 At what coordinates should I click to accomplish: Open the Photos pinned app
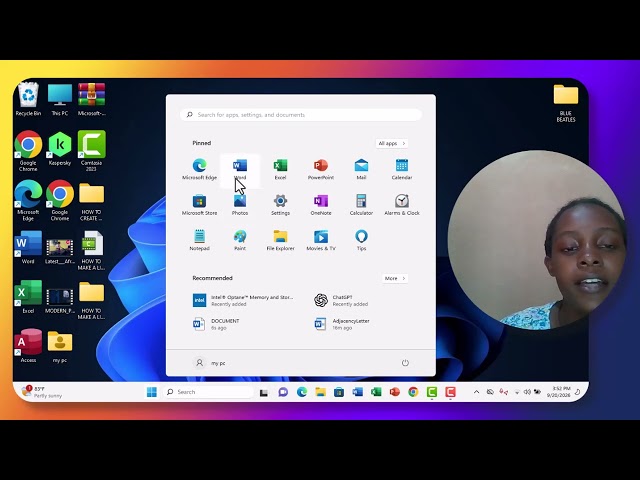(x=240, y=205)
